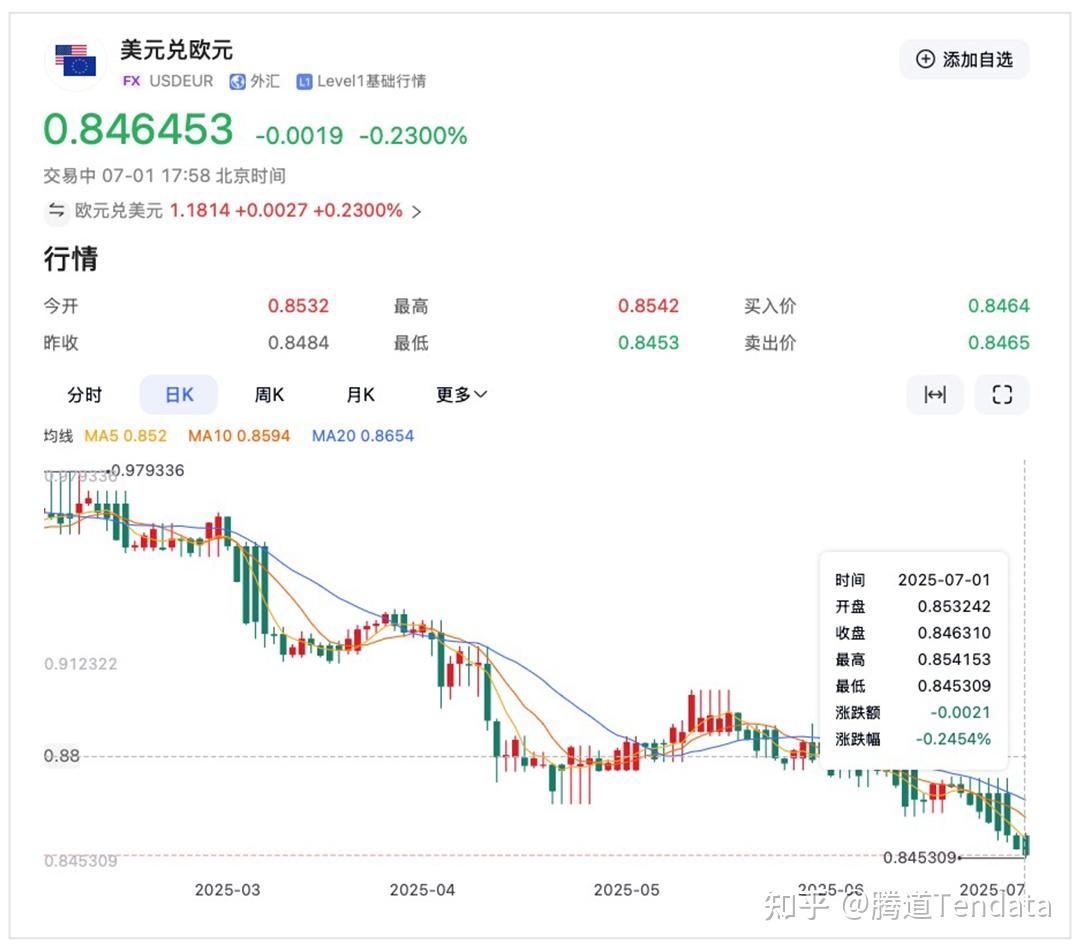Click the MA5 0.852 indicator label

pyautogui.click(x=125, y=436)
